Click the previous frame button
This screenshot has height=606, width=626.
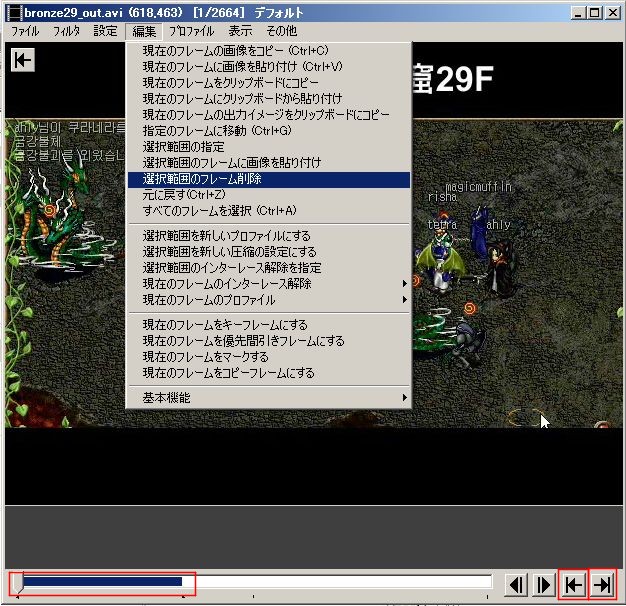[x=517, y=585]
